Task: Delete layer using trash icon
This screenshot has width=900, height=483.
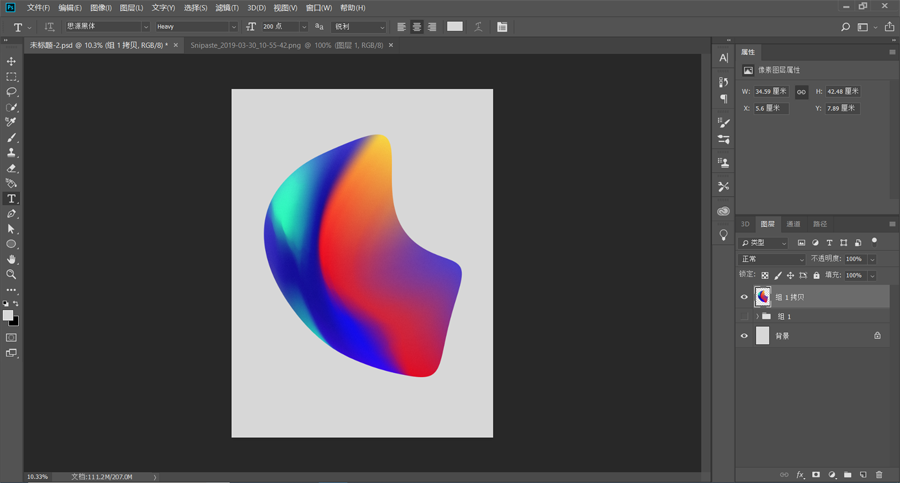Action: point(879,475)
